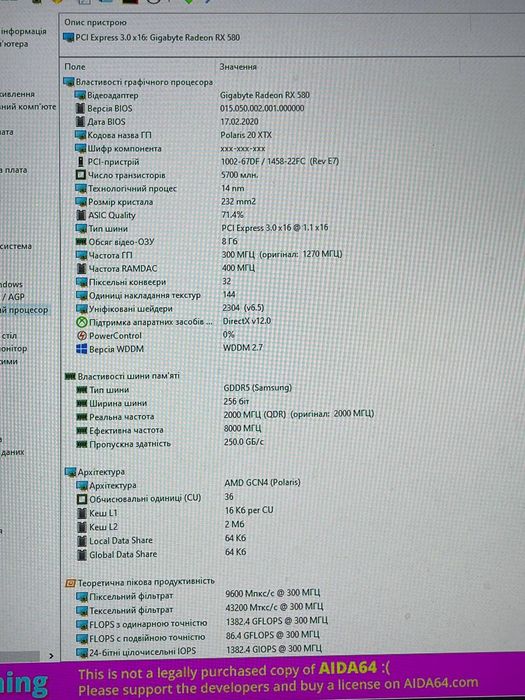Screen dimensions: 525x700
Task: Click the icon beside Розмір кристала
Action: pos(81,202)
